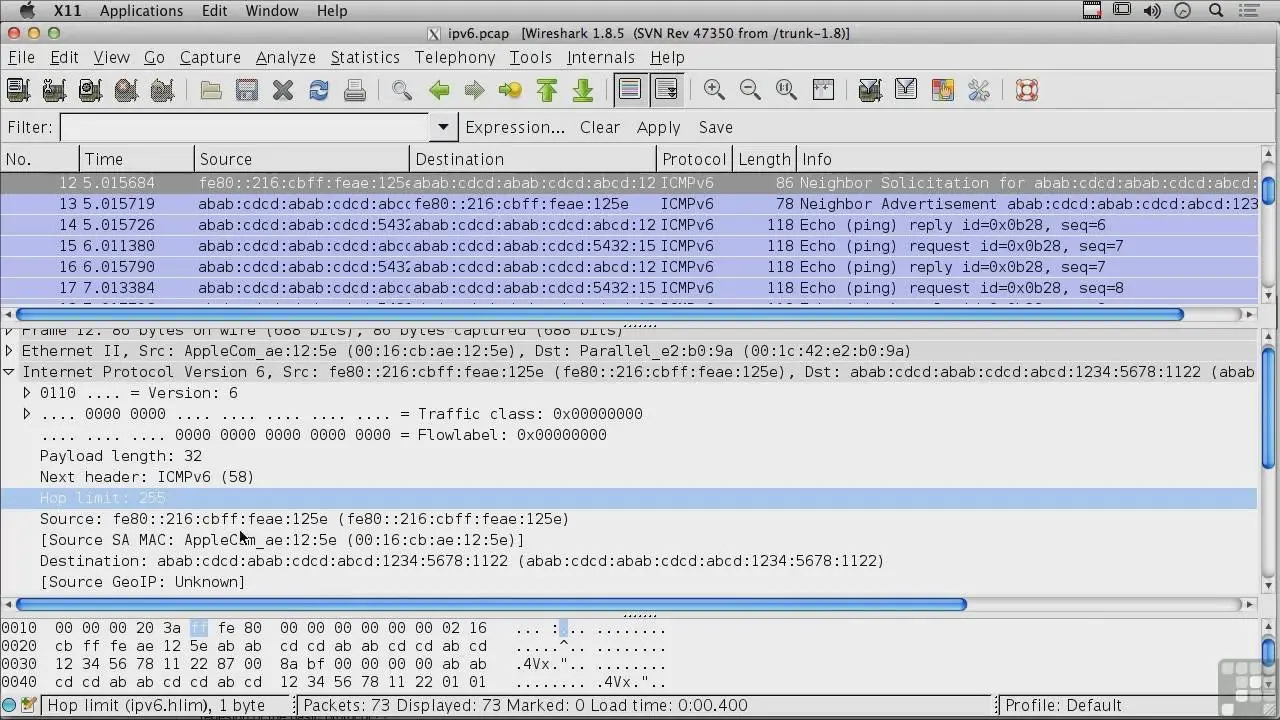Screen dimensions: 1280x720
Task: Select packet 15 Echo request seq=7
Action: [629, 246]
